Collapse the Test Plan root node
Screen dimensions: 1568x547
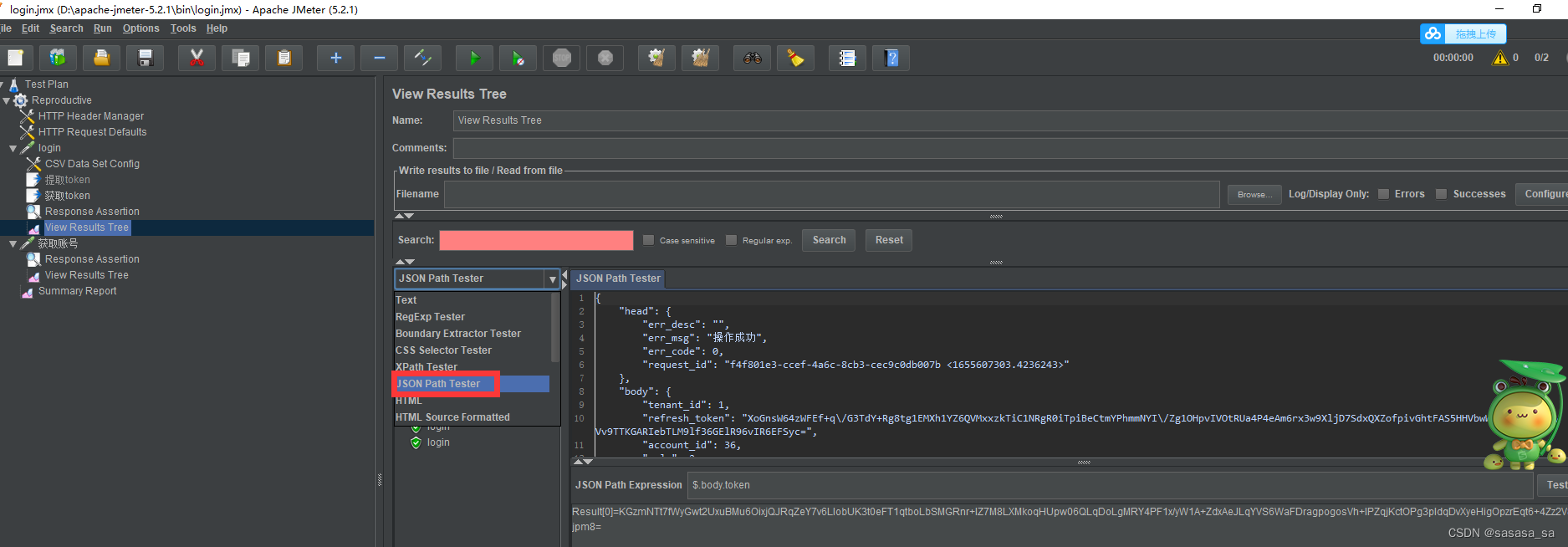point(3,84)
